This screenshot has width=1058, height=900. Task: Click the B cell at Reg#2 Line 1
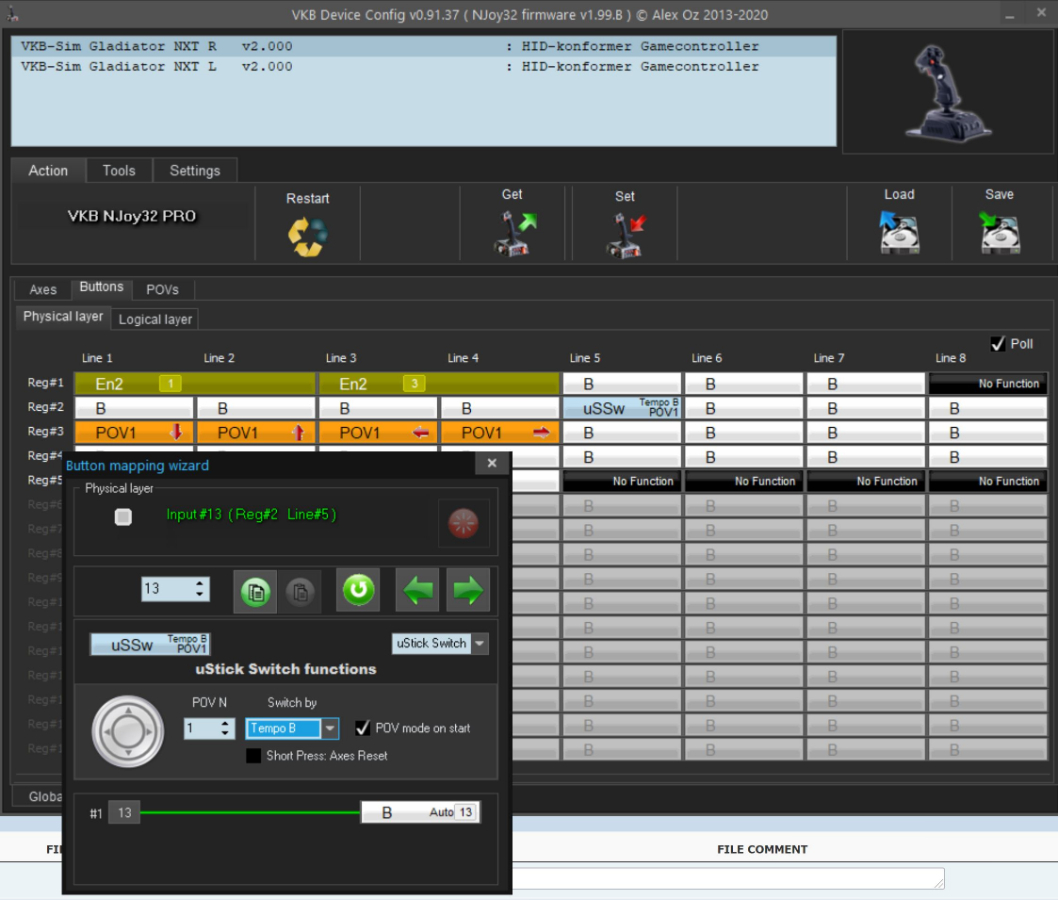click(x=134, y=408)
